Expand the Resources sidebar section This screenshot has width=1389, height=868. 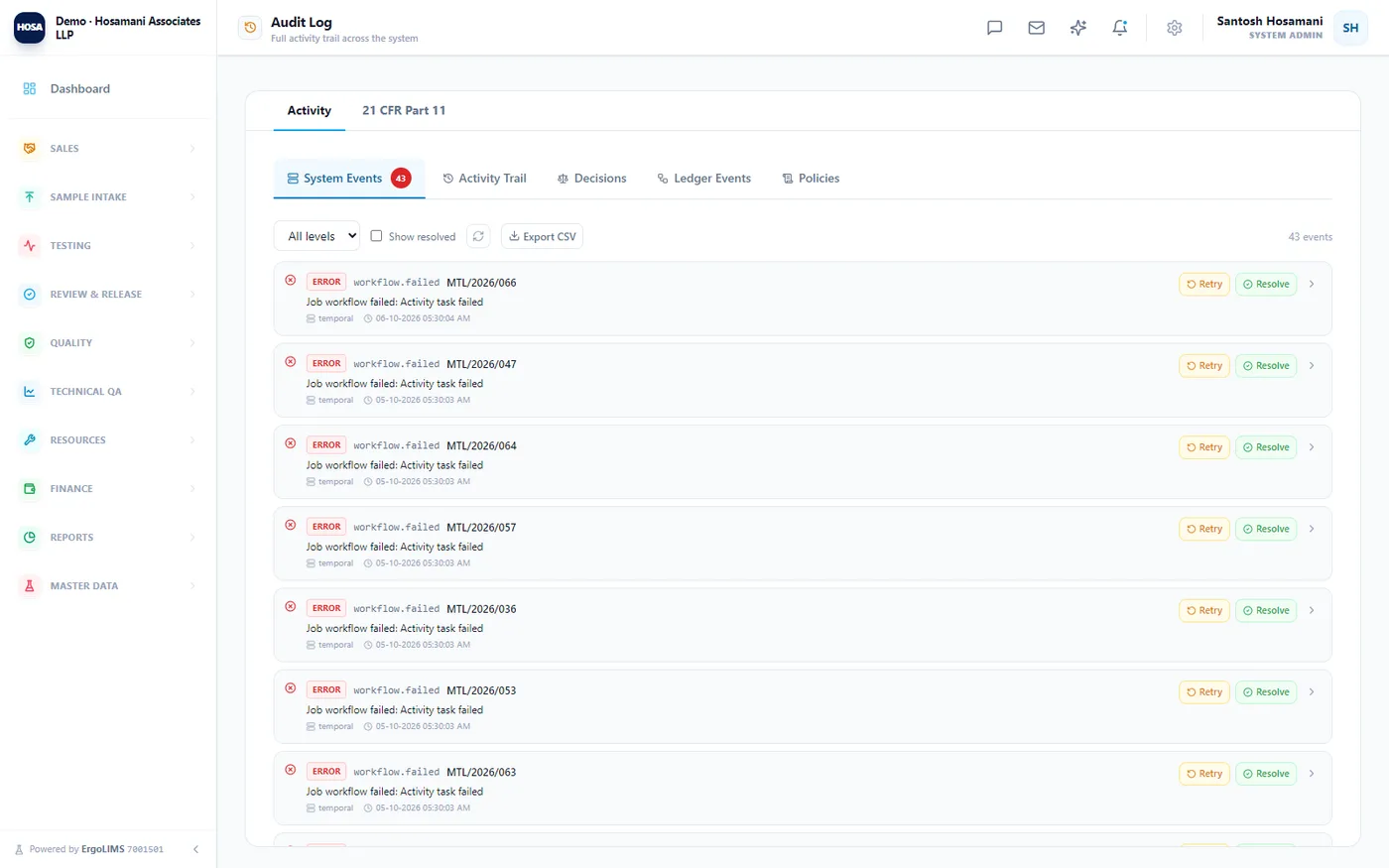coord(107,439)
